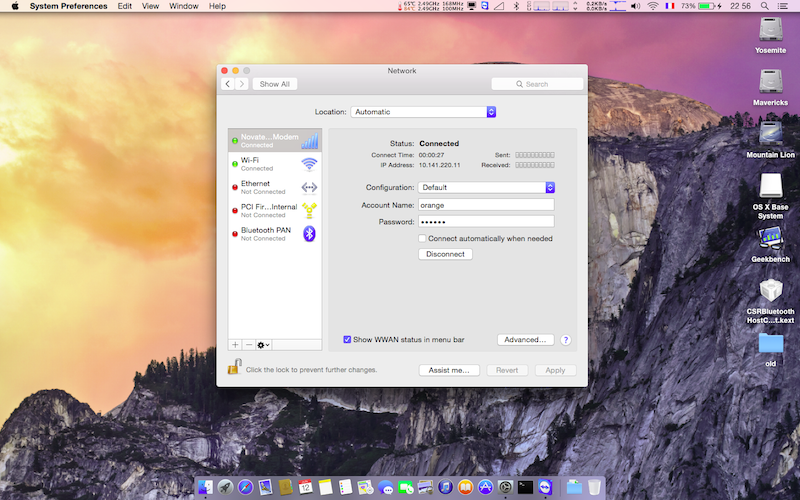Click the Account Name field
The height and width of the screenshot is (500, 800).
[485, 205]
